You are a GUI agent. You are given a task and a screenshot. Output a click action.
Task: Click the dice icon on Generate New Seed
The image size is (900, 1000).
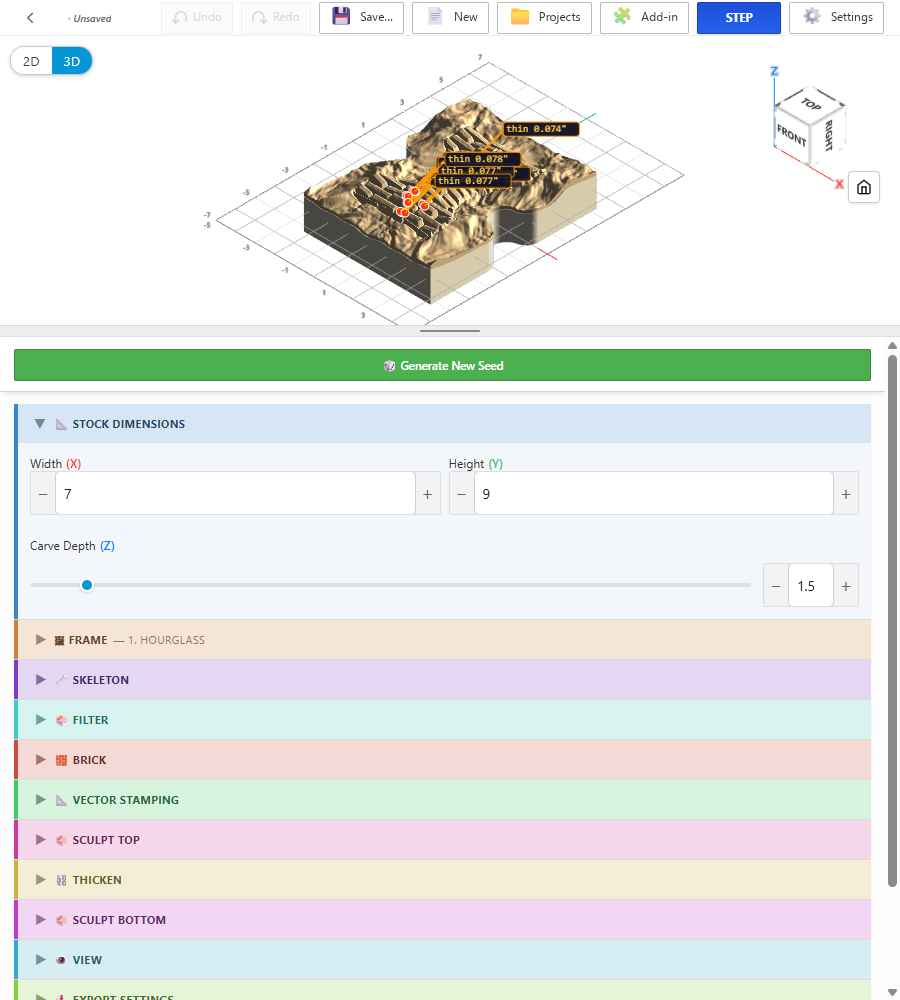[389, 366]
